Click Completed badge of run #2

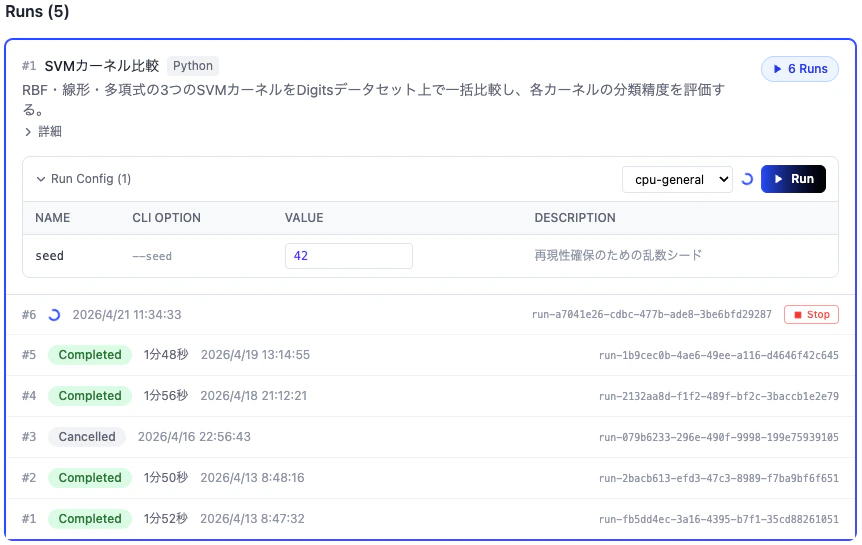pos(90,478)
